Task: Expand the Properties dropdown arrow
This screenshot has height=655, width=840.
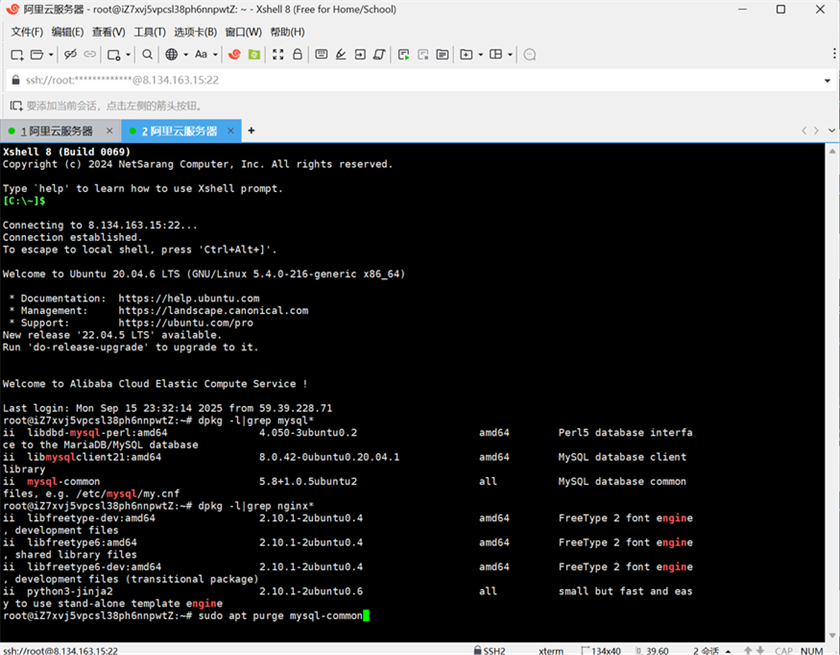Action: coord(128,55)
